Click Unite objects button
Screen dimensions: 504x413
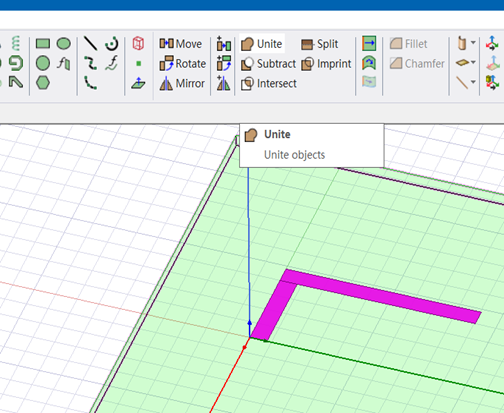click(x=262, y=44)
